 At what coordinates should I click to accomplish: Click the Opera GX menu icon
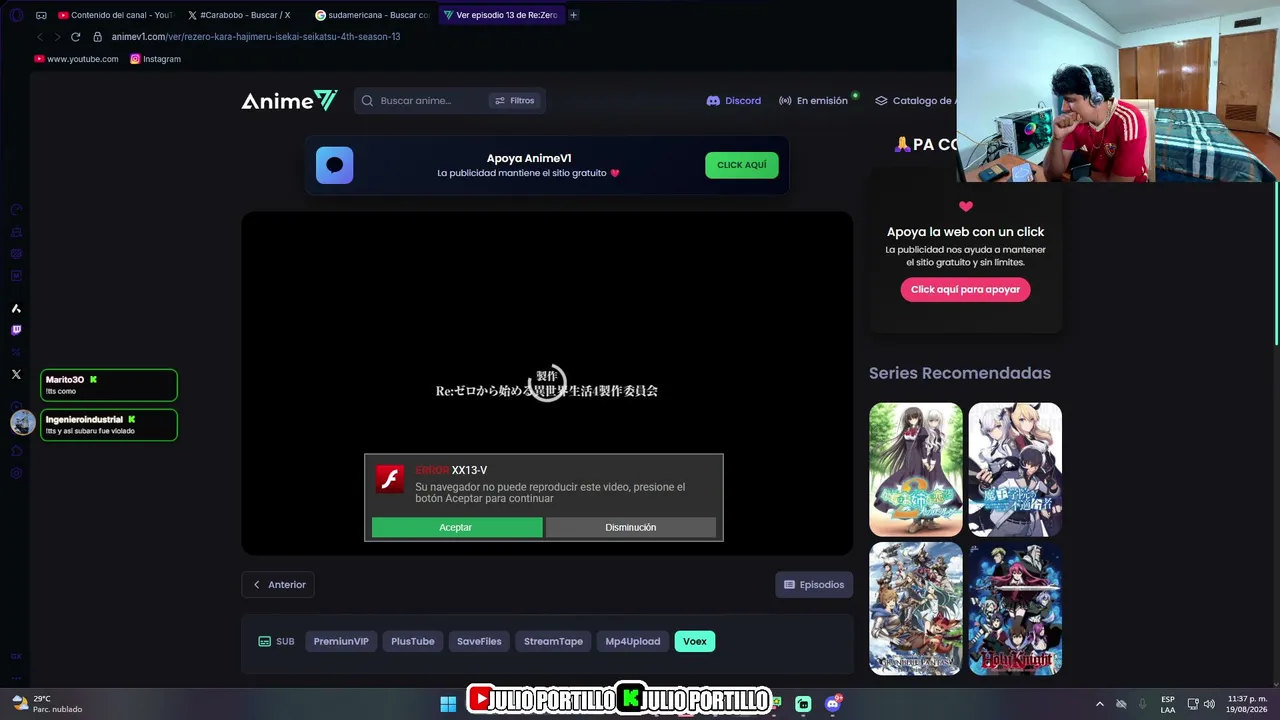coord(16,15)
